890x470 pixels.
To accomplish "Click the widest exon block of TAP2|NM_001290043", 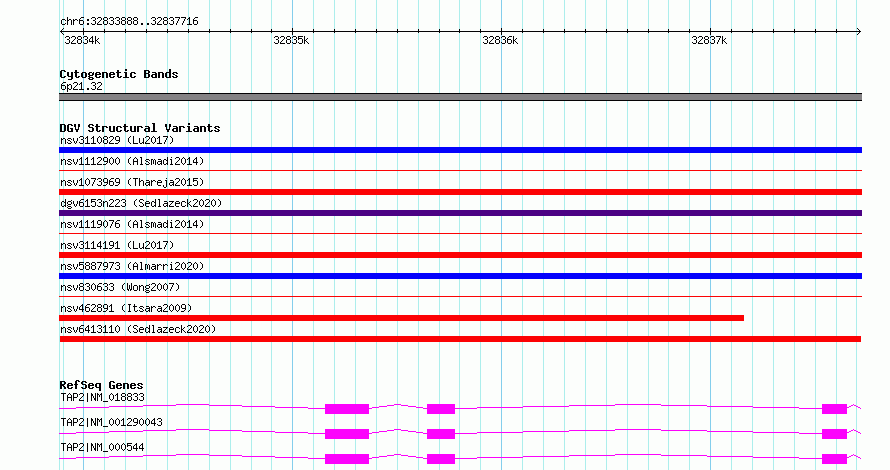I will coord(347,434).
